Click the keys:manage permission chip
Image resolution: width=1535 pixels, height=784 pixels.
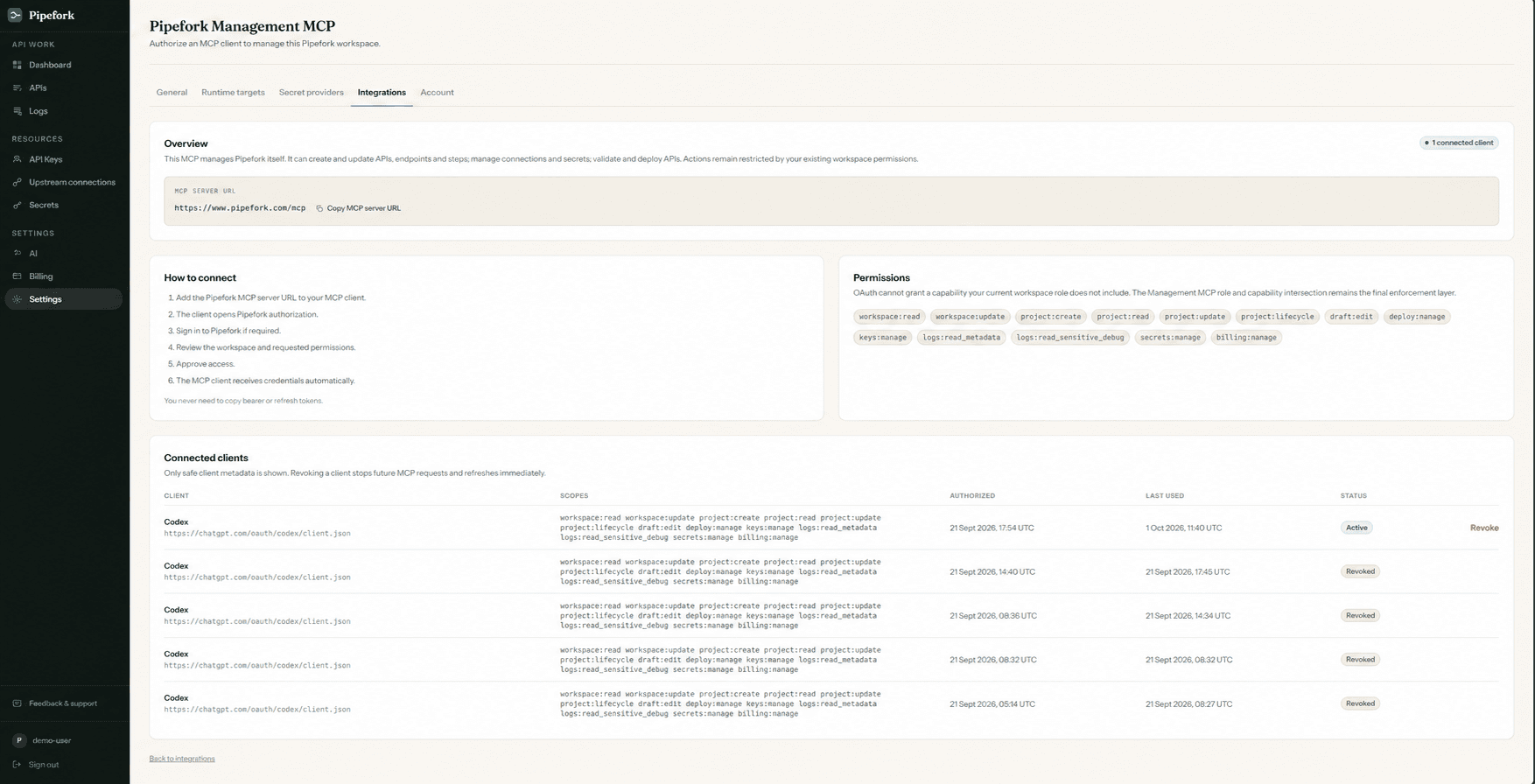click(882, 338)
